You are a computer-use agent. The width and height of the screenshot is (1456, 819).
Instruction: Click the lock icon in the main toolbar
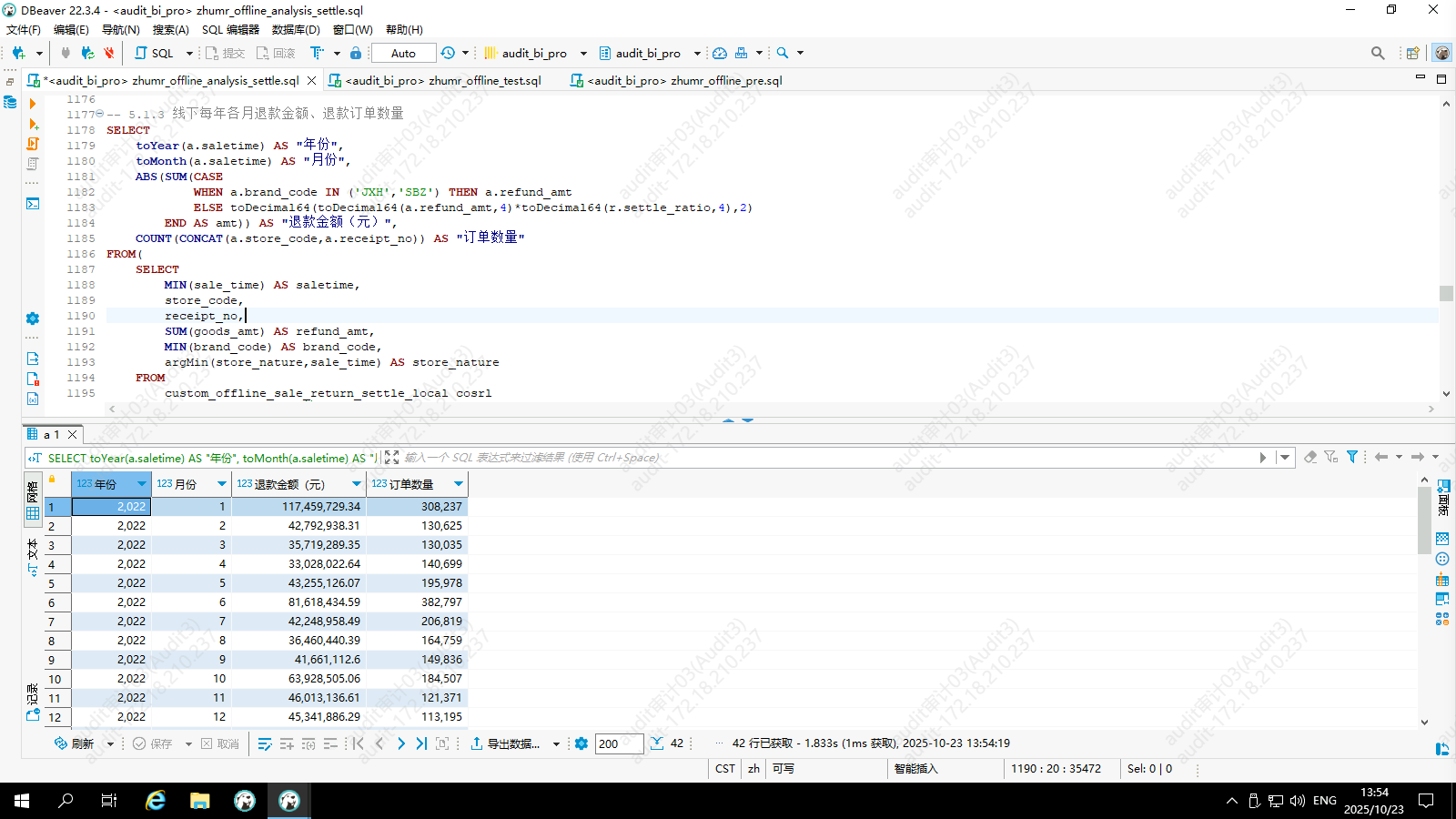356,53
